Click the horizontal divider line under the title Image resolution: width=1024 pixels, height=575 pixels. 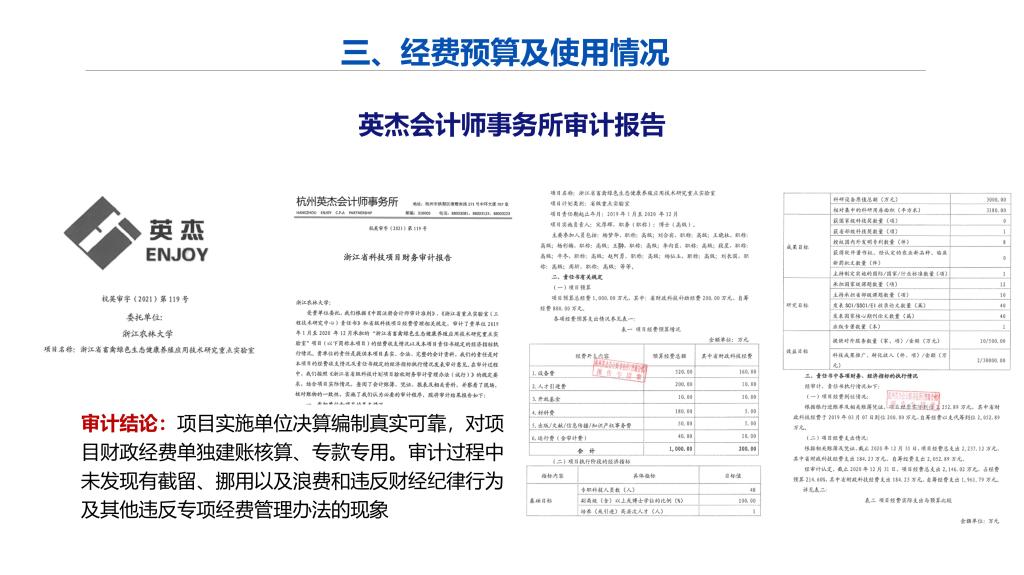click(x=511, y=72)
